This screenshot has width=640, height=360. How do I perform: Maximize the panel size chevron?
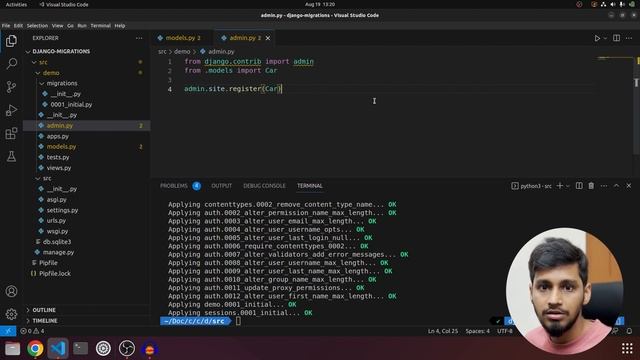tap(616, 186)
